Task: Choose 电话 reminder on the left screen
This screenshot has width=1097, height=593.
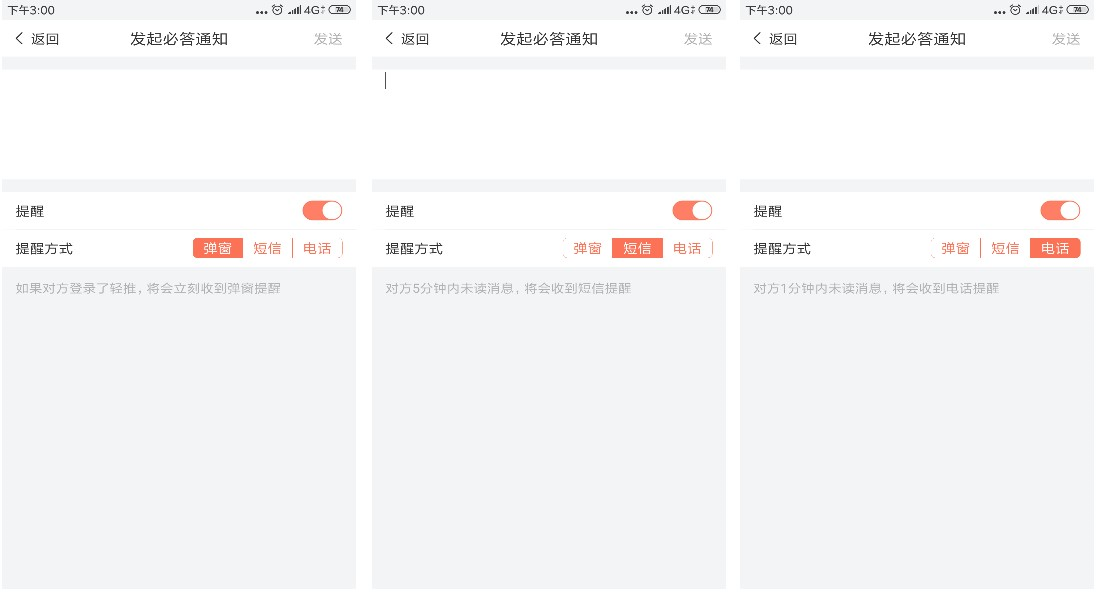Action: pyautogui.click(x=317, y=249)
